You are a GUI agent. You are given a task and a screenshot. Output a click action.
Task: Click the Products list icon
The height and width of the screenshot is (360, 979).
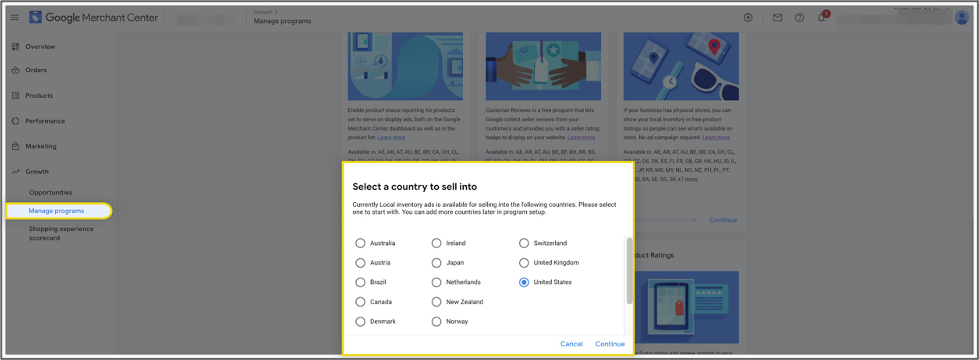[x=16, y=95]
